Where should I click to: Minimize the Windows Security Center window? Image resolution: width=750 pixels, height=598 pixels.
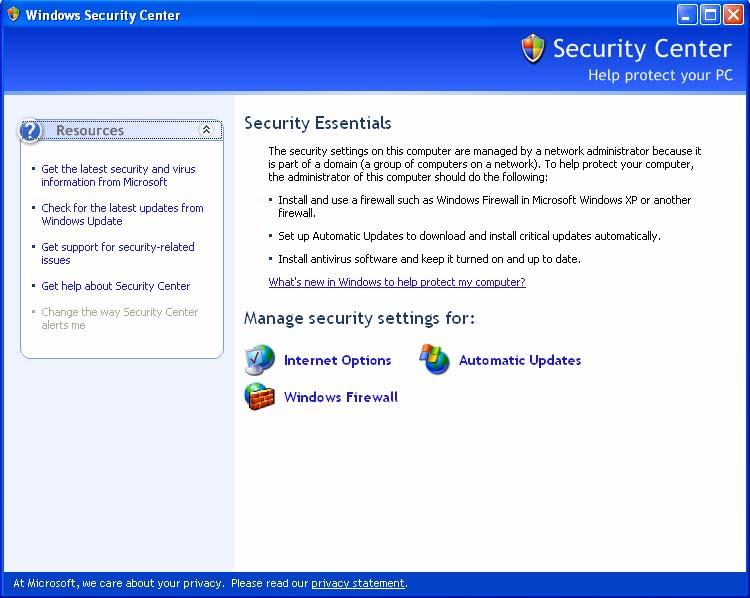click(x=687, y=14)
